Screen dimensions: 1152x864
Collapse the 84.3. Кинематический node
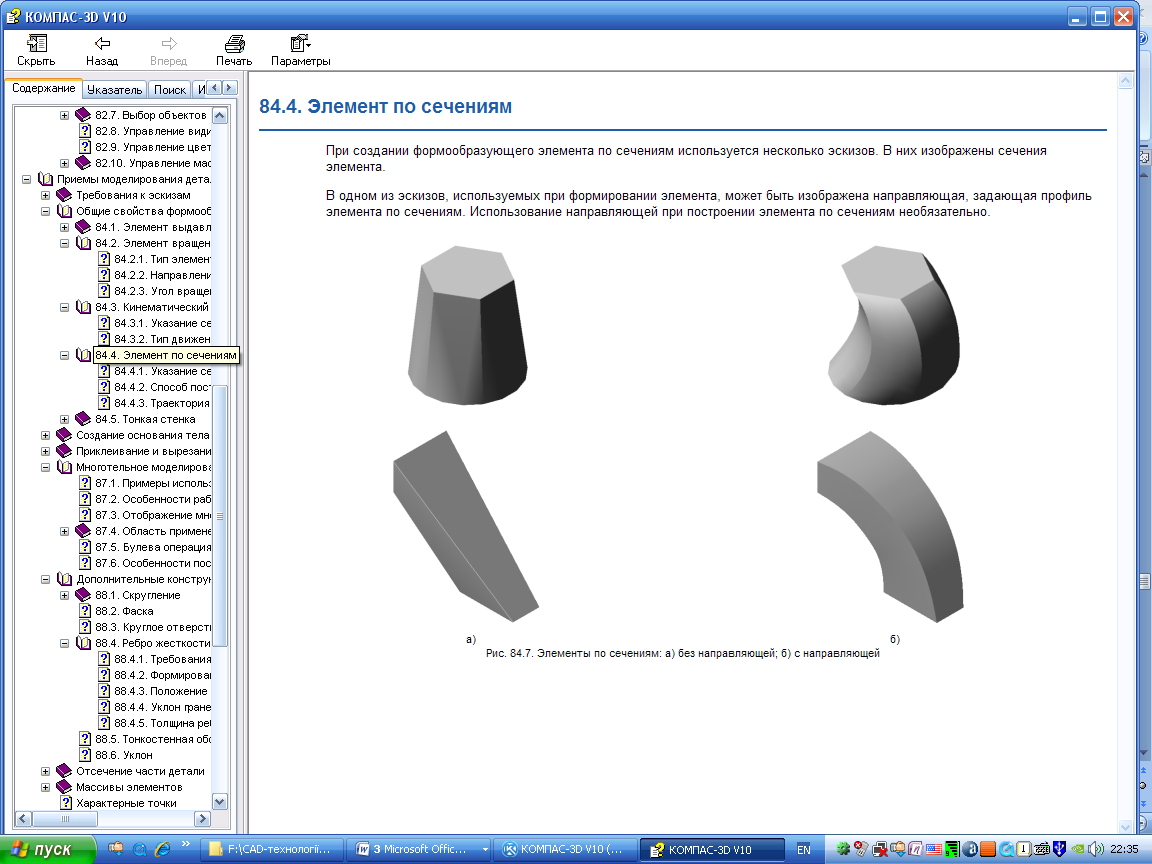65,308
